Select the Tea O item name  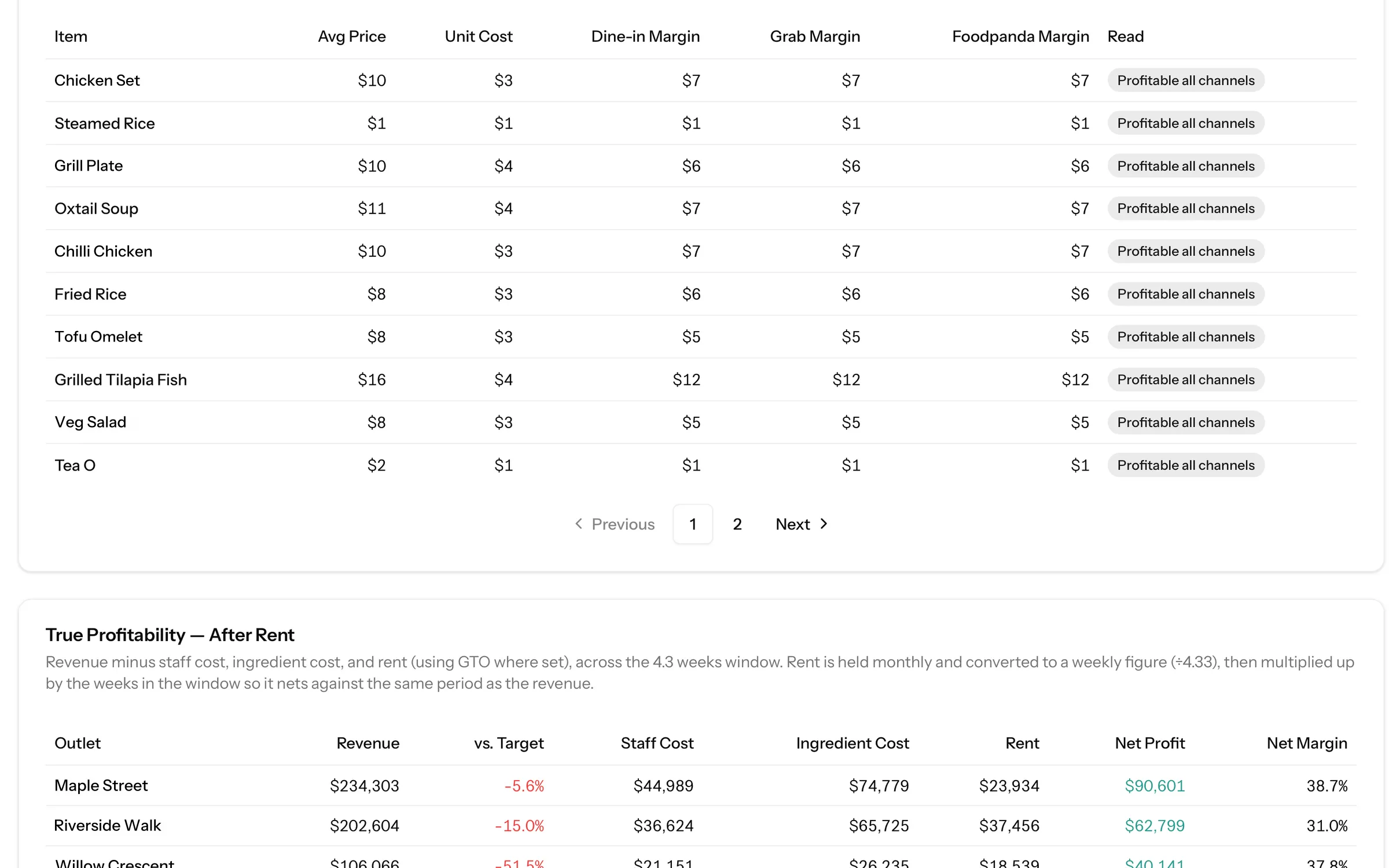pos(75,465)
